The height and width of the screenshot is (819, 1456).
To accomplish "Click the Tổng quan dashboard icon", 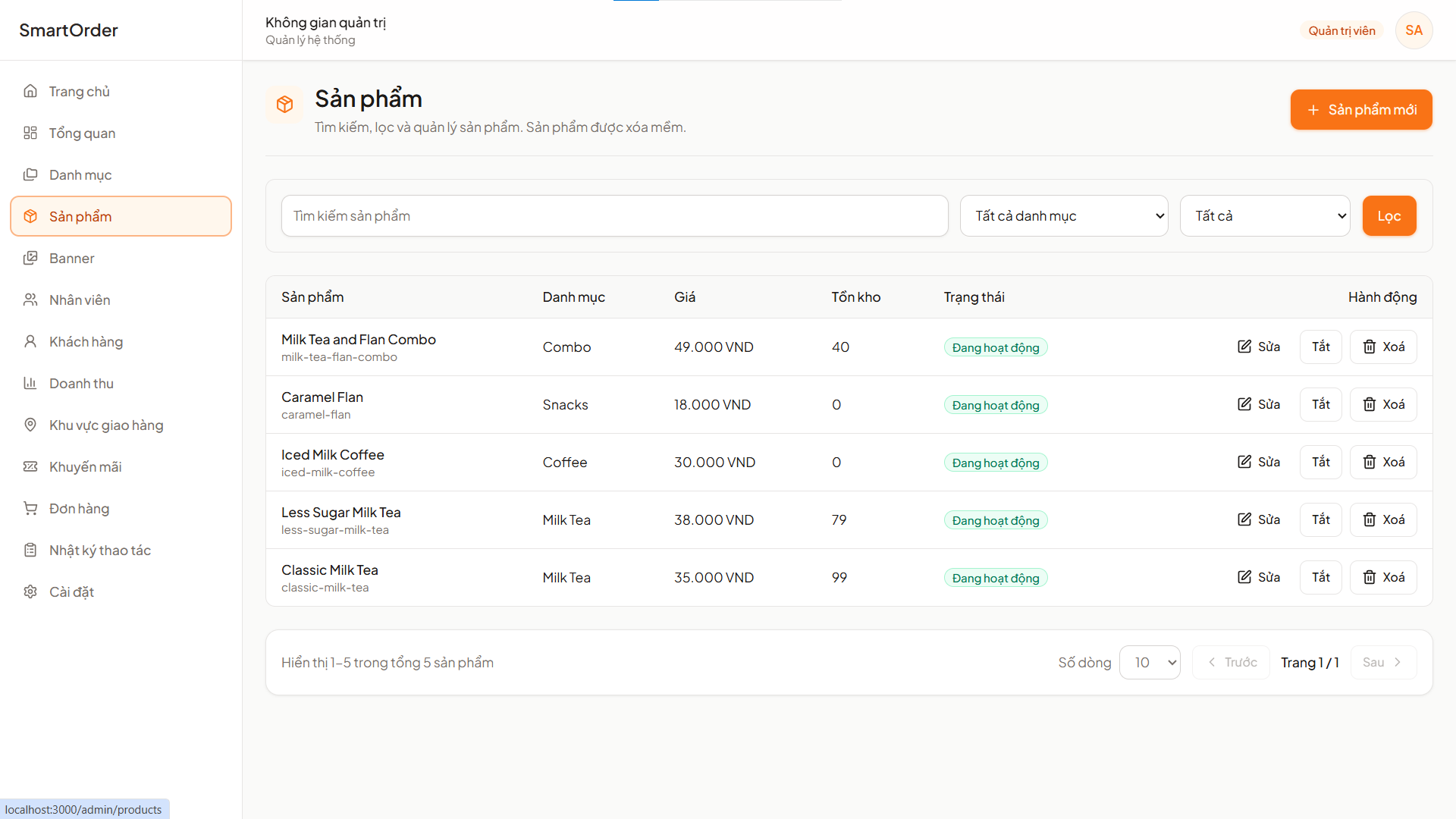I will [30, 133].
